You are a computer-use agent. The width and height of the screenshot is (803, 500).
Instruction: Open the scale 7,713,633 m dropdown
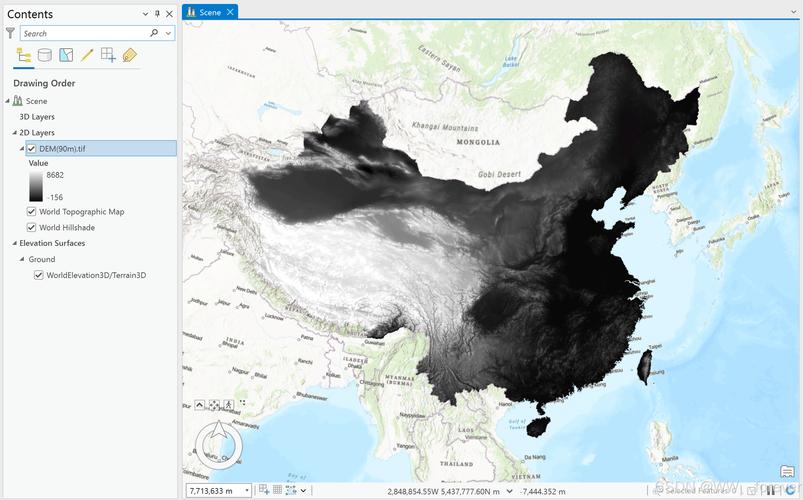tap(247, 491)
